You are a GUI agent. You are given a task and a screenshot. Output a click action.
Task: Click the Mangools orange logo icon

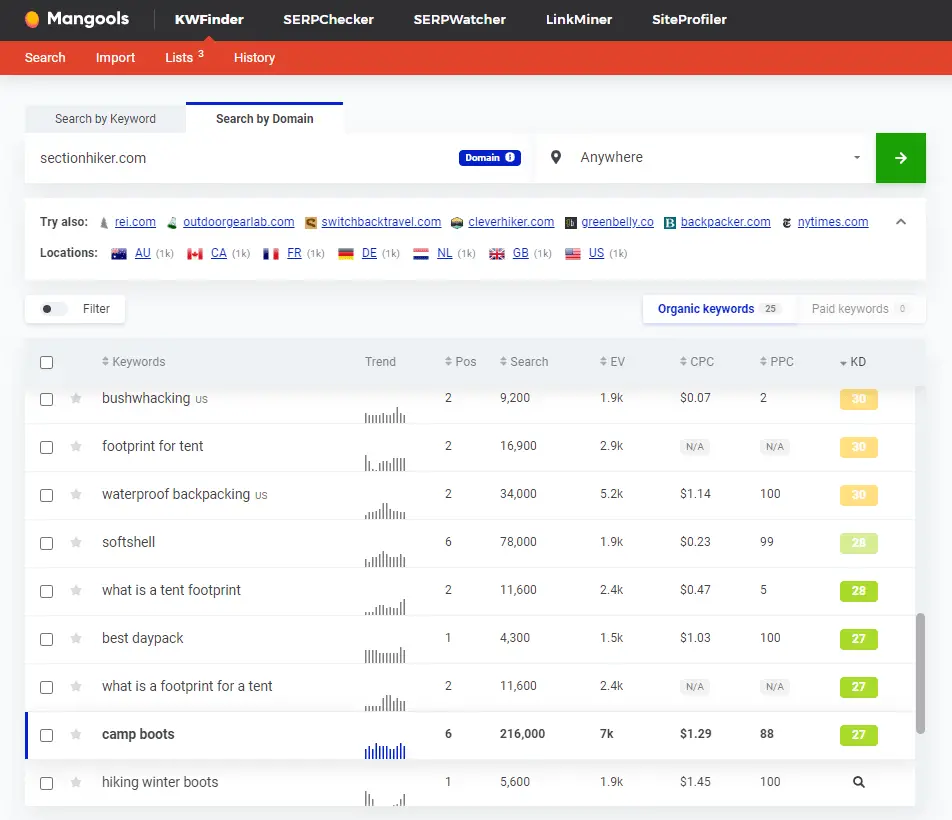coord(32,19)
